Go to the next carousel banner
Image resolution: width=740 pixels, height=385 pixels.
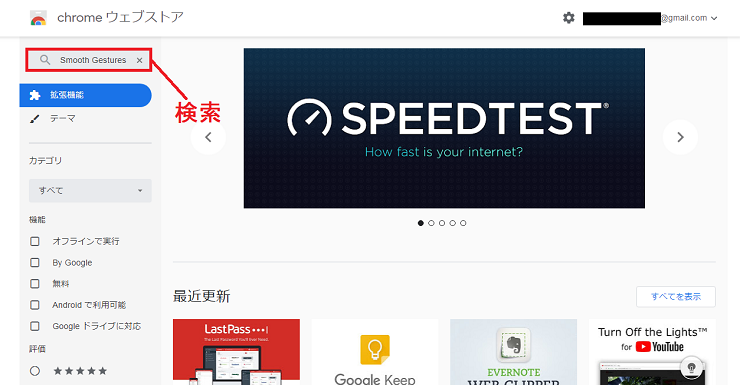680,137
